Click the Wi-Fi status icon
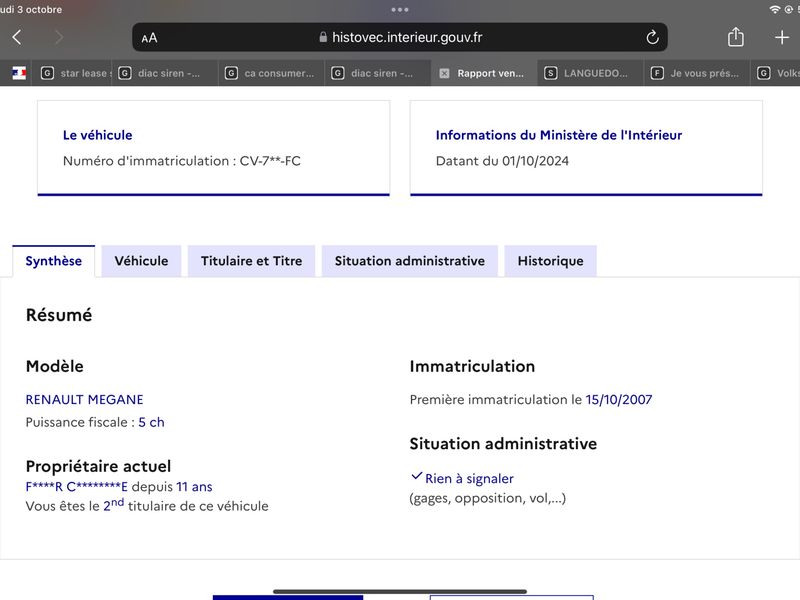The height and width of the screenshot is (600, 800). pyautogui.click(x=774, y=10)
